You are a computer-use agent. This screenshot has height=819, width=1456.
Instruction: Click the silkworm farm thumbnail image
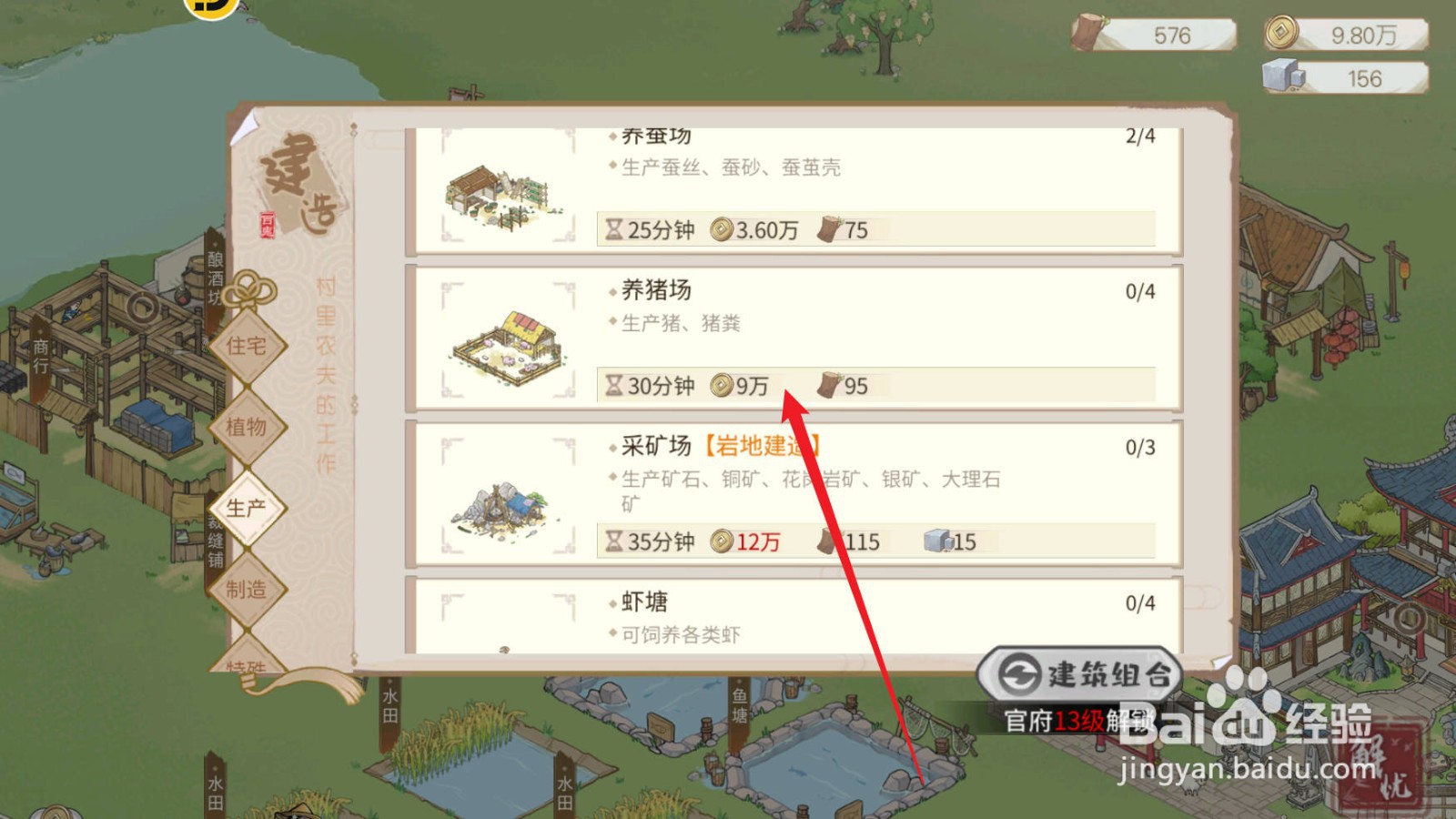point(500,197)
